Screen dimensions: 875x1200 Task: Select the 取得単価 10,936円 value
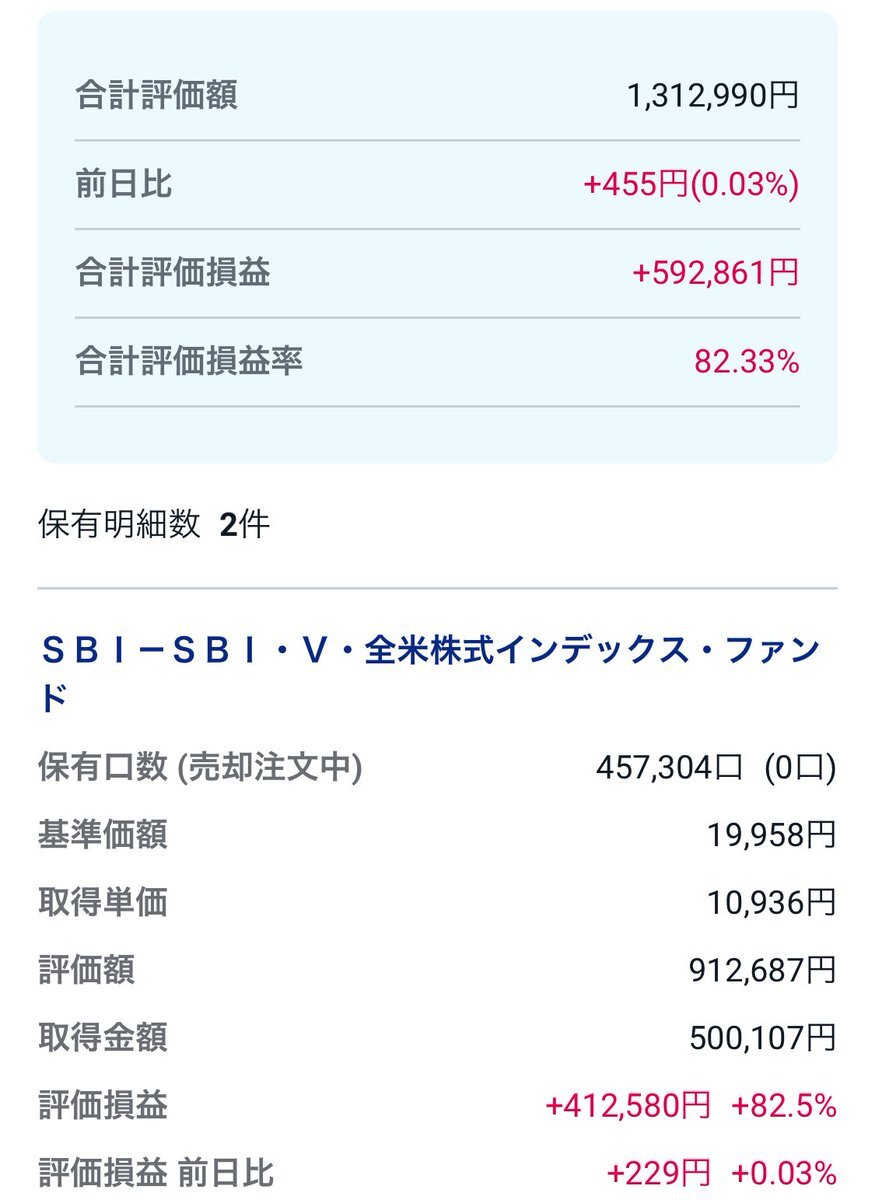[x=772, y=902]
